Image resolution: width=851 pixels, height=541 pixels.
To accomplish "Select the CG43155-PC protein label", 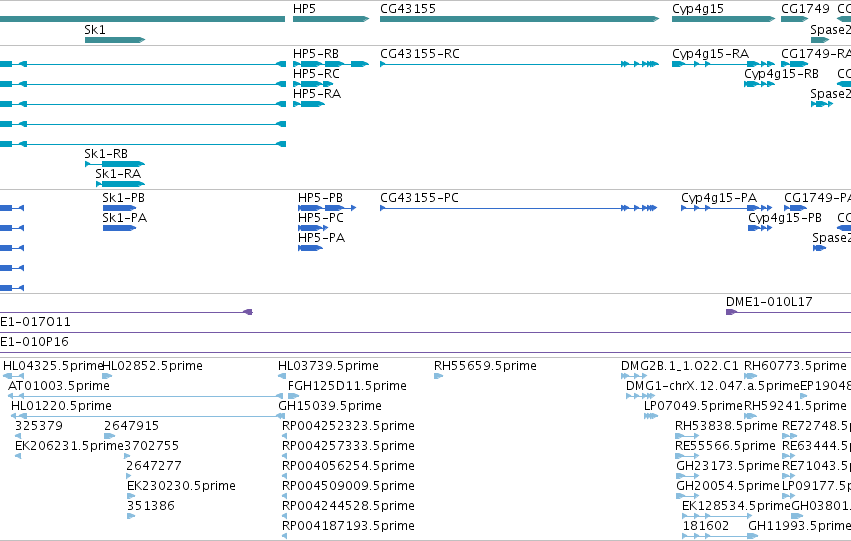I will (420, 198).
